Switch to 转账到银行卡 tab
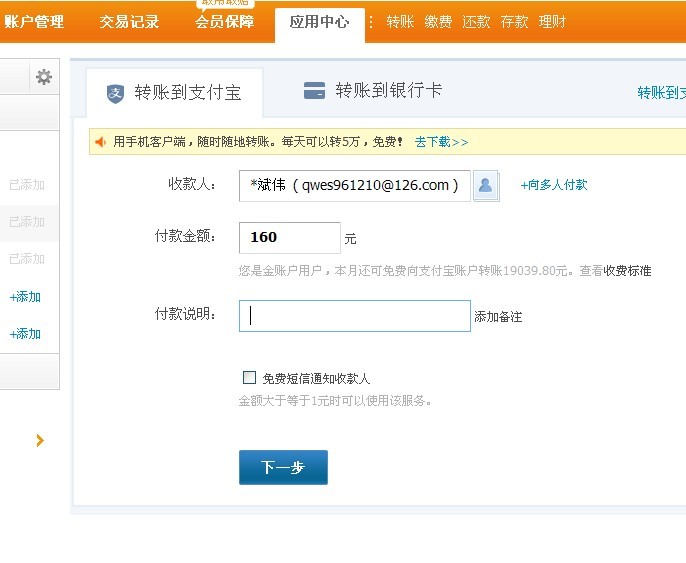The height and width of the screenshot is (563, 686). (x=373, y=91)
